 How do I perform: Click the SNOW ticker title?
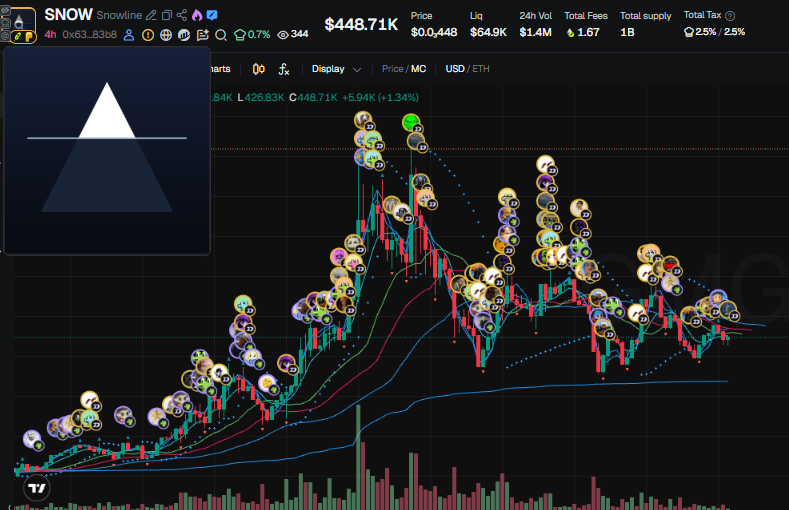[x=68, y=15]
